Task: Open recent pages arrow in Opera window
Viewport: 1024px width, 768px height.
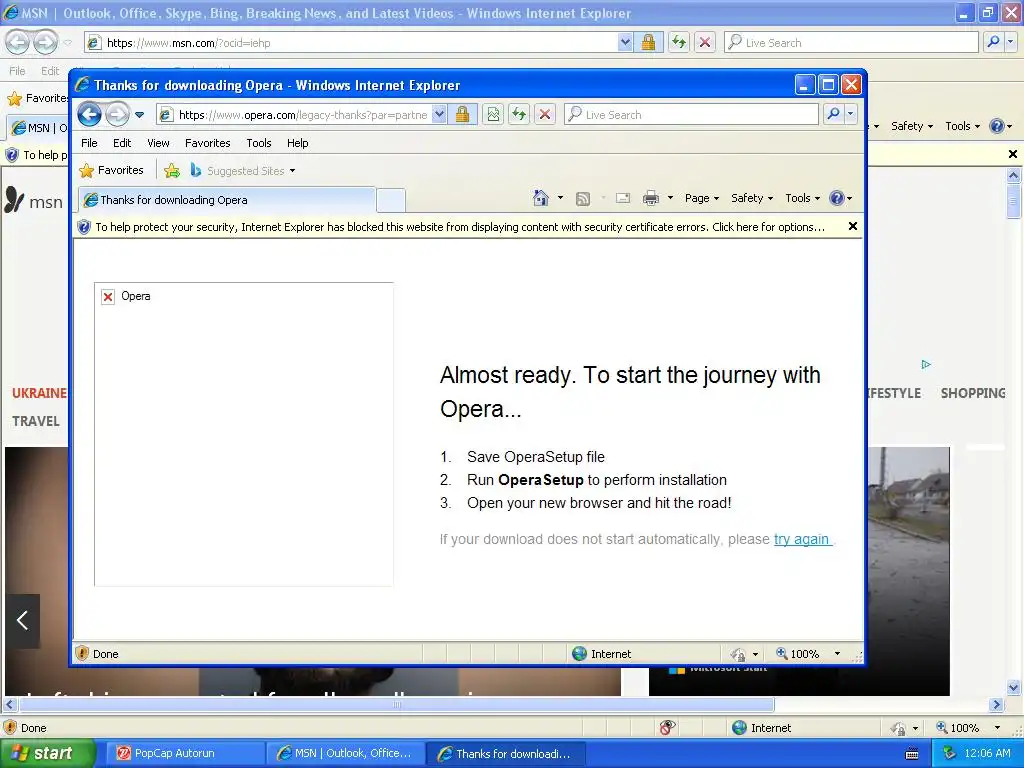Action: (139, 115)
